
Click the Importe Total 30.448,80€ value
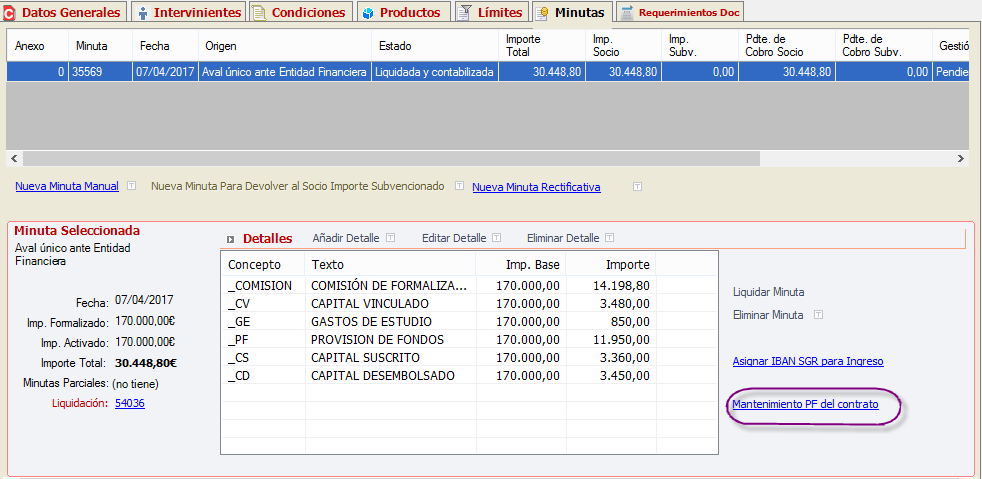point(145,363)
